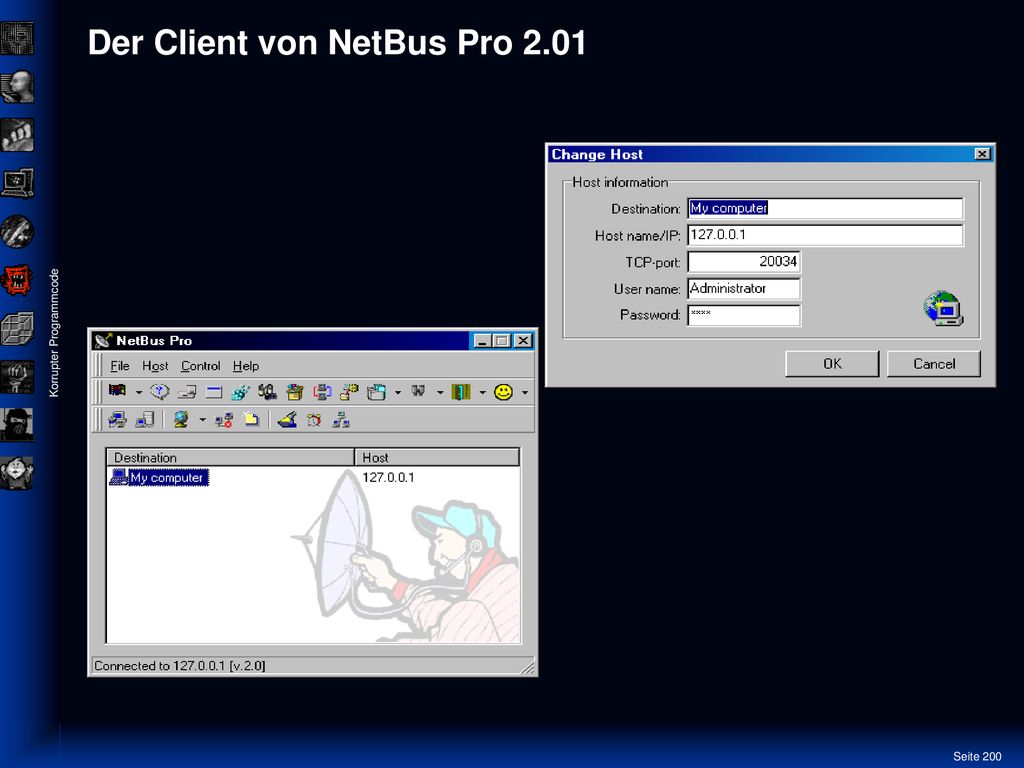1024x768 pixels.
Task: Click the film strip icon in NetBus toolbar
Action: (x=118, y=391)
